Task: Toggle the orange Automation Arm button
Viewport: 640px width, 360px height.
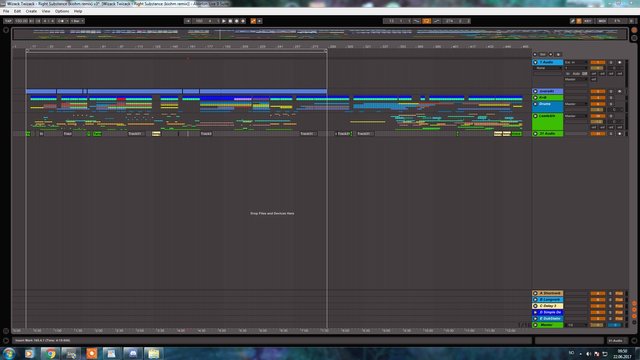Action: [253, 21]
